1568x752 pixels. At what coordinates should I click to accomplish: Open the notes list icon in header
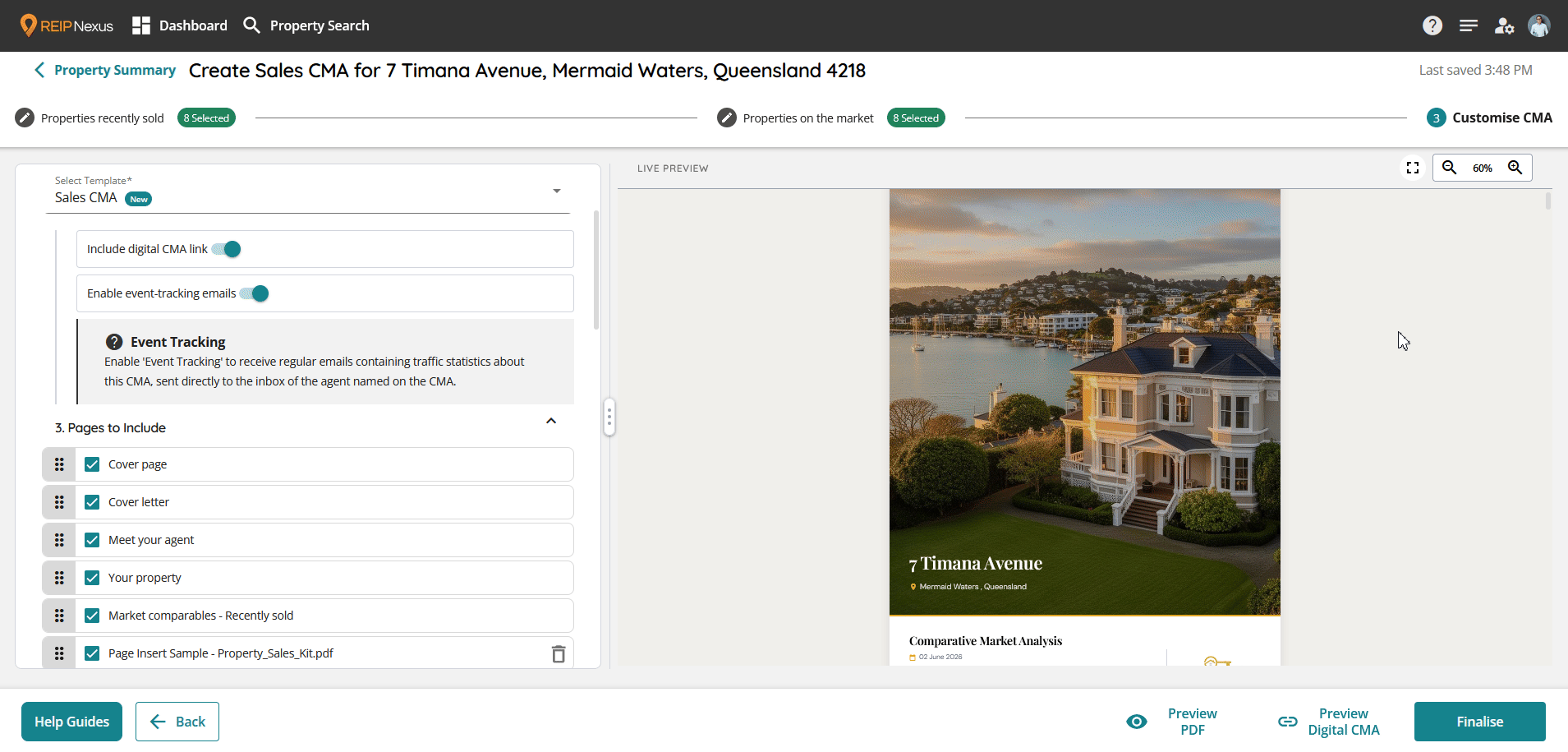coord(1469,25)
